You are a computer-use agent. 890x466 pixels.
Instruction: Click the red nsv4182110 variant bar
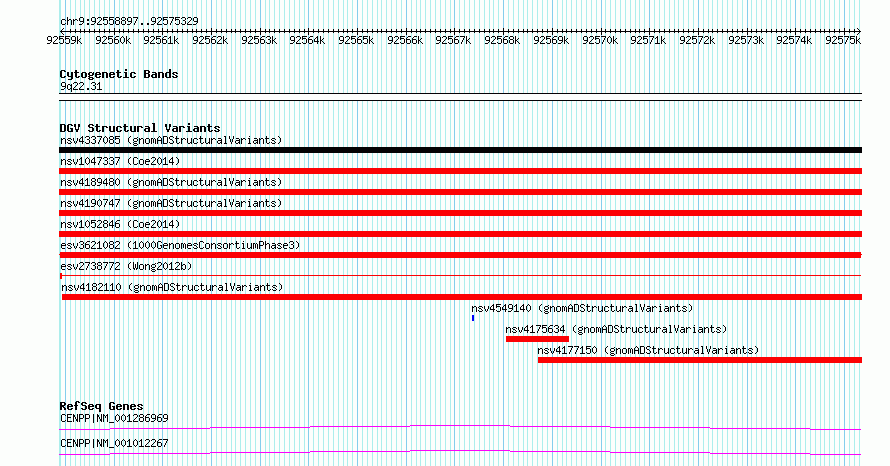click(461, 297)
